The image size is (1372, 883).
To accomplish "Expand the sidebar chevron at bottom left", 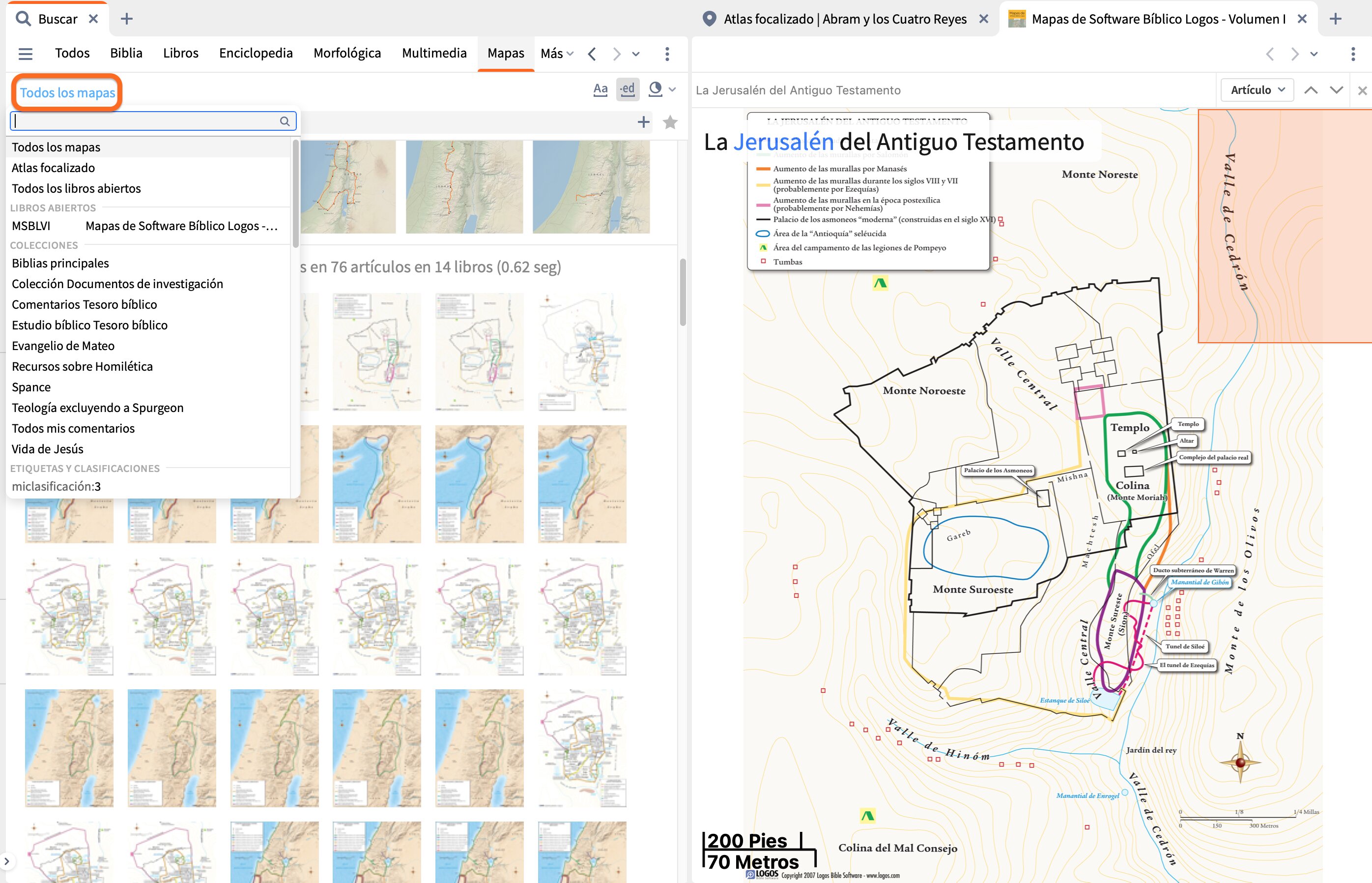I will point(6,861).
